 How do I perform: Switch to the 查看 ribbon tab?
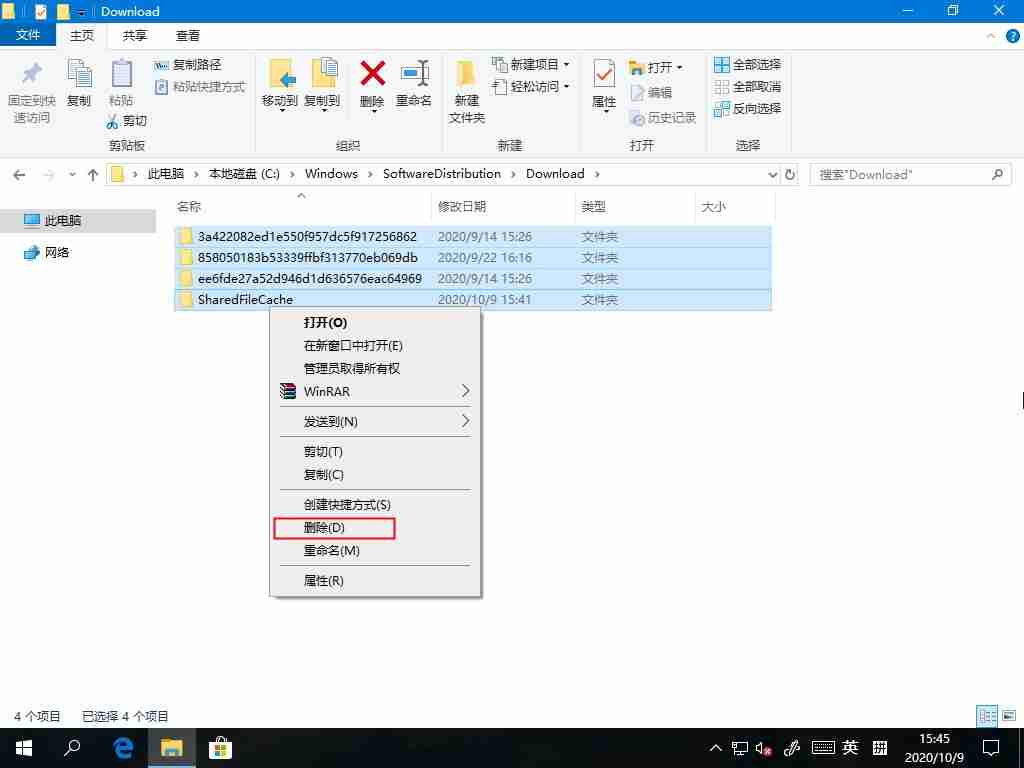pos(188,35)
